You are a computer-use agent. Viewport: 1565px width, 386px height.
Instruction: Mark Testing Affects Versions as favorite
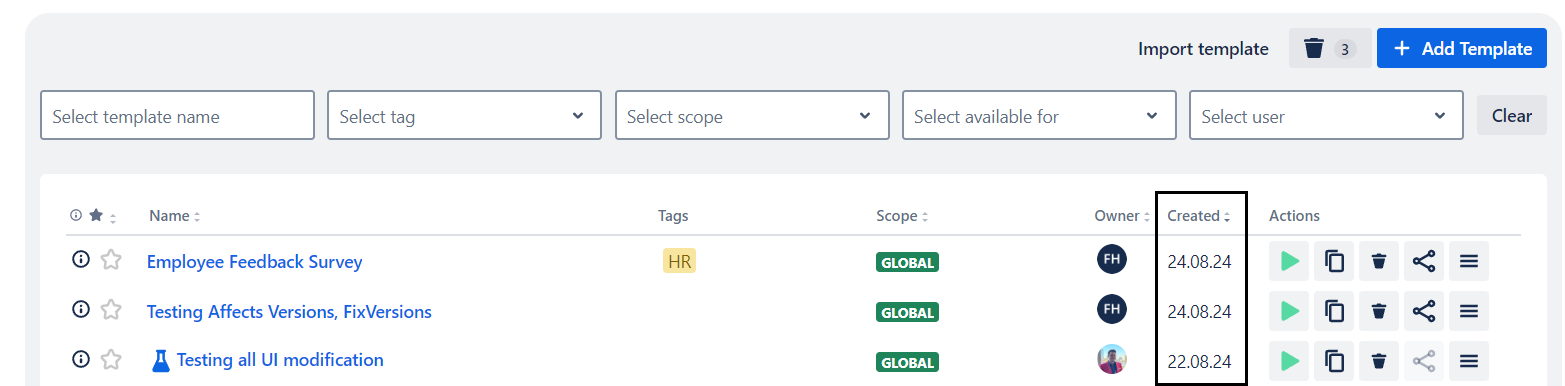click(x=111, y=310)
